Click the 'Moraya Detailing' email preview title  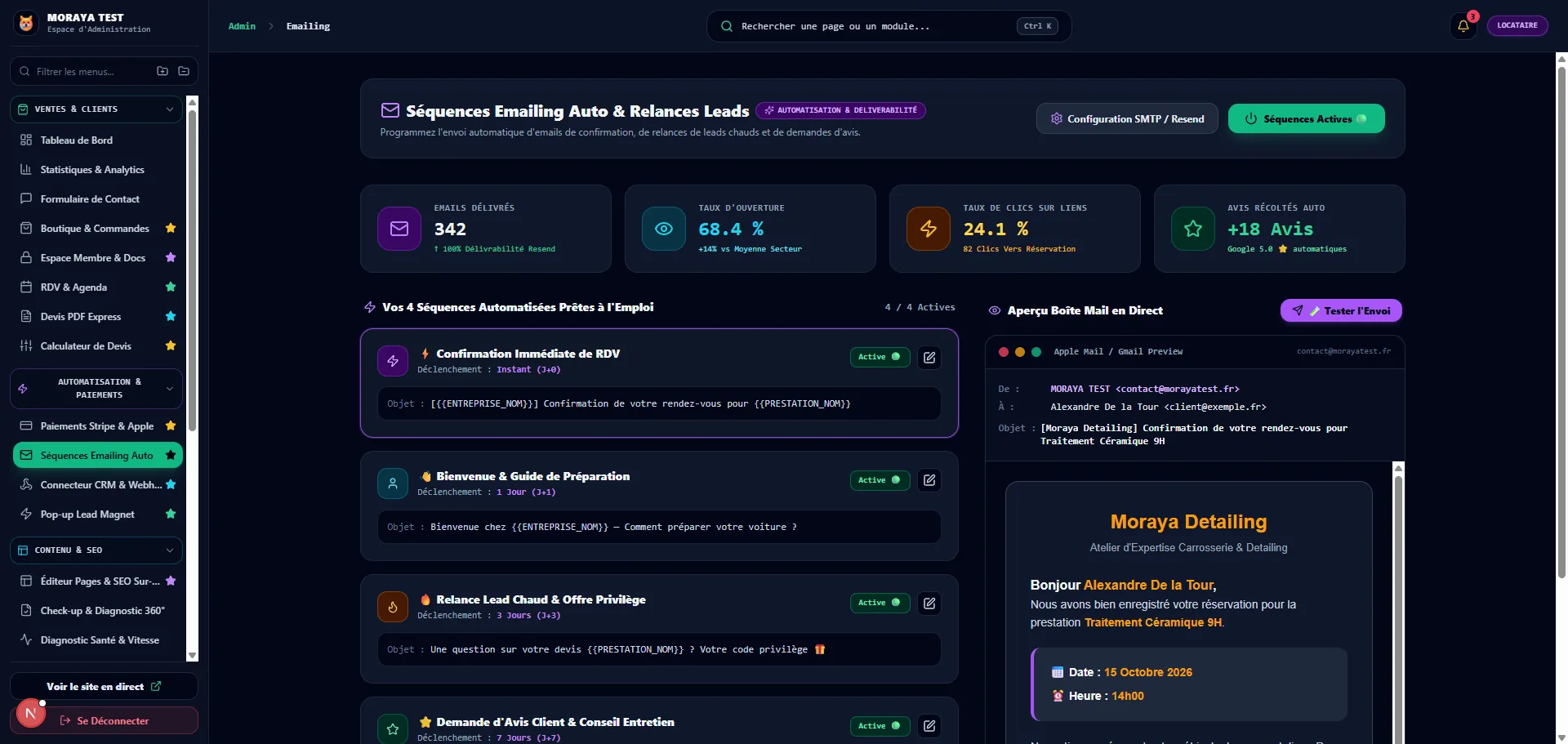(1188, 521)
